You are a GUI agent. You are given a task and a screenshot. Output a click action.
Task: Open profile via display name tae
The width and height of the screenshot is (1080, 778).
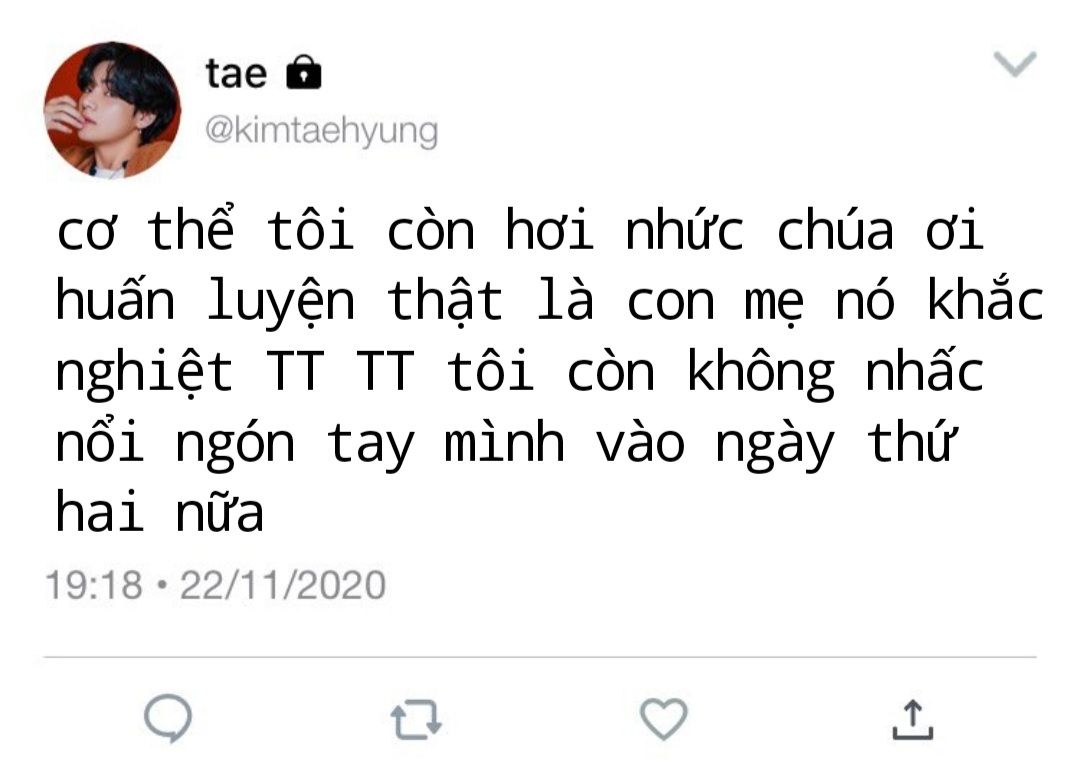pos(236,74)
